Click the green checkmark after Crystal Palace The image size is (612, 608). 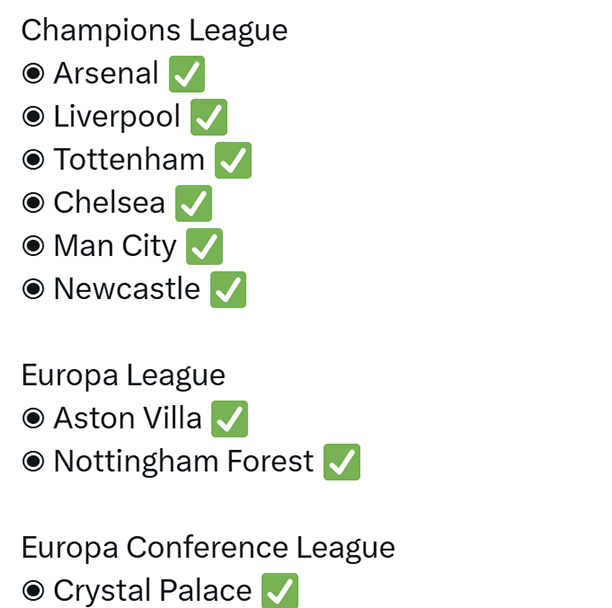click(280, 591)
